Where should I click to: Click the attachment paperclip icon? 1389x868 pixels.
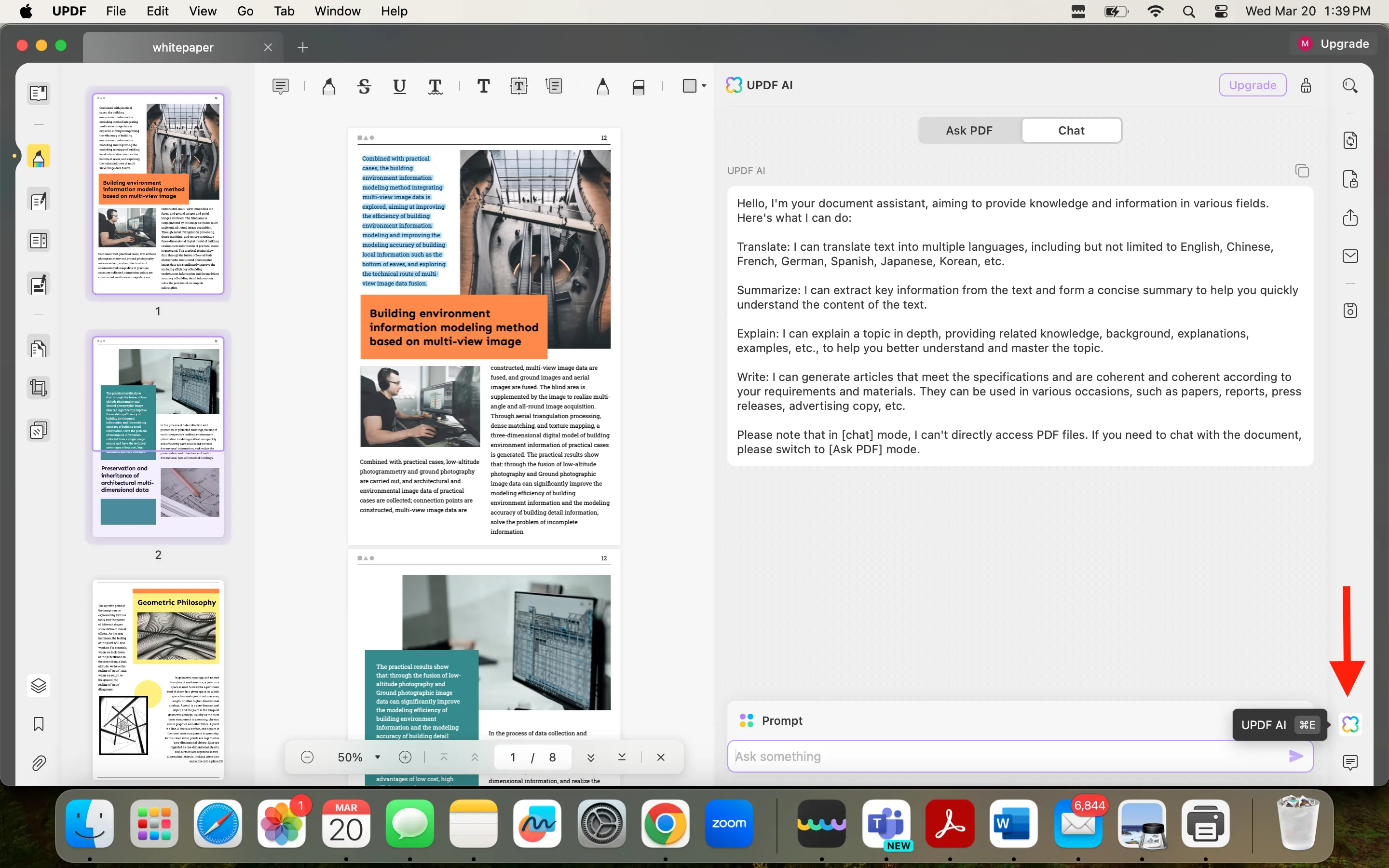(39, 762)
